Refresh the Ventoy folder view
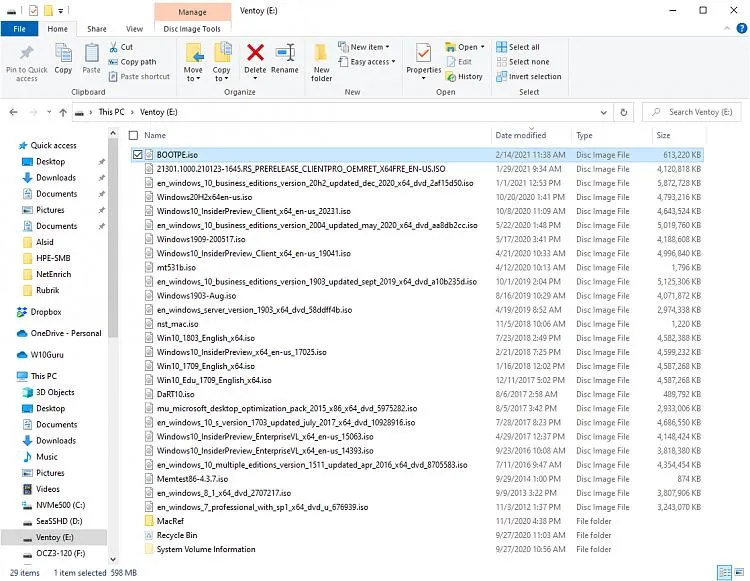The height and width of the screenshot is (581, 750). 624,112
